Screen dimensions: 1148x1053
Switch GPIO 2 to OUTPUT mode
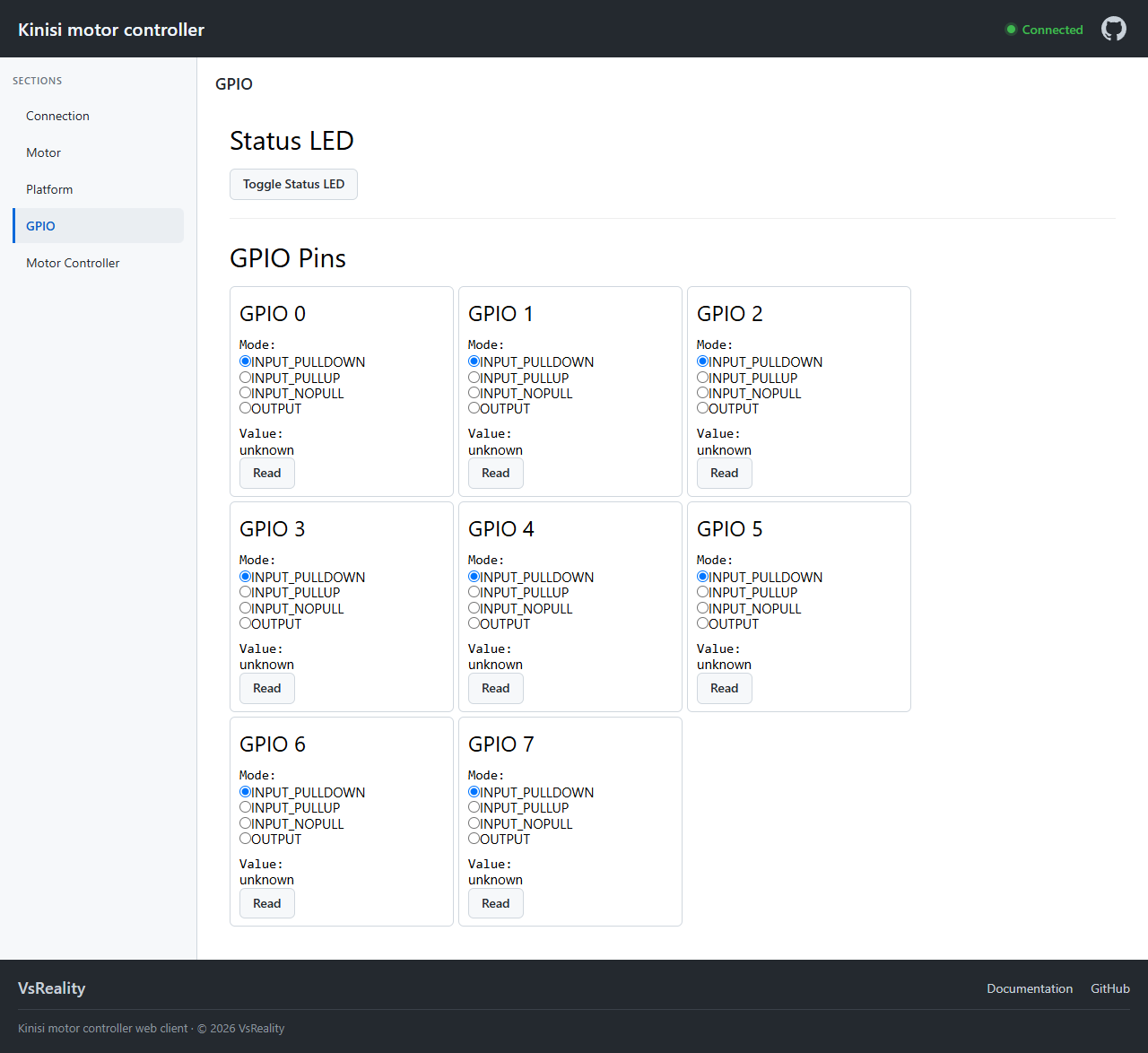pos(703,408)
